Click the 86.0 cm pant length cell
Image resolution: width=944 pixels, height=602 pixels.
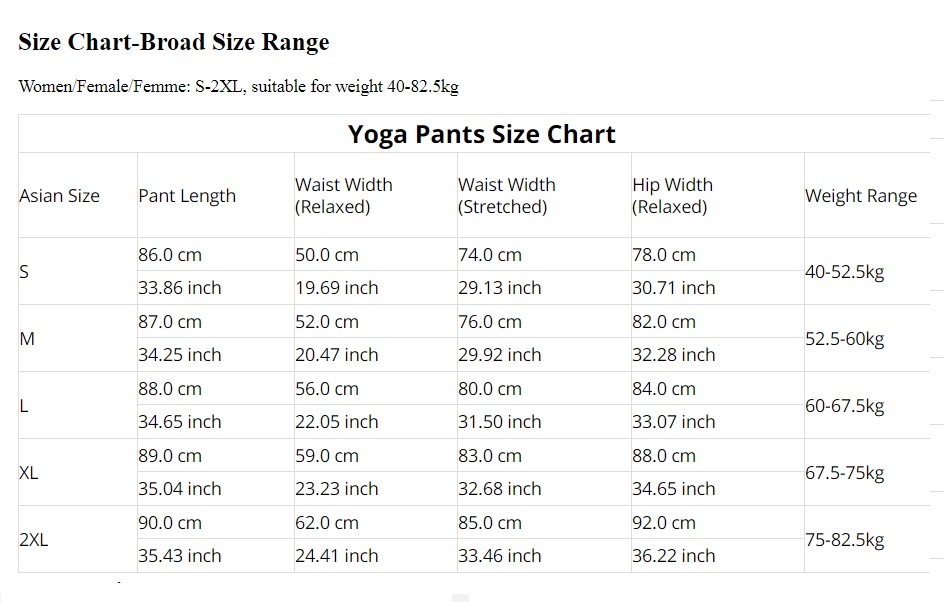(170, 255)
